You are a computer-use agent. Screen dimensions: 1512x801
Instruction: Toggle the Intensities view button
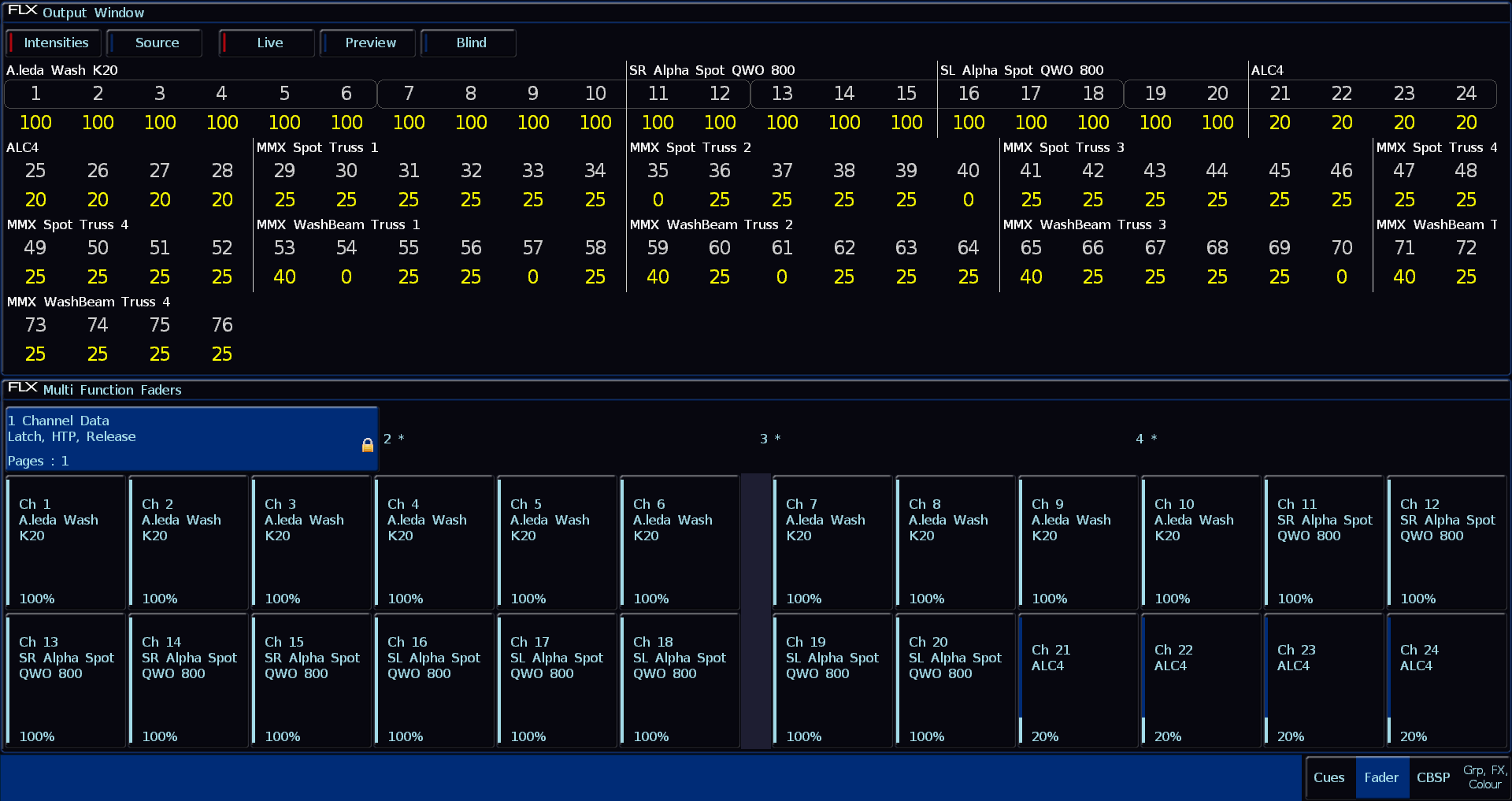(x=54, y=43)
